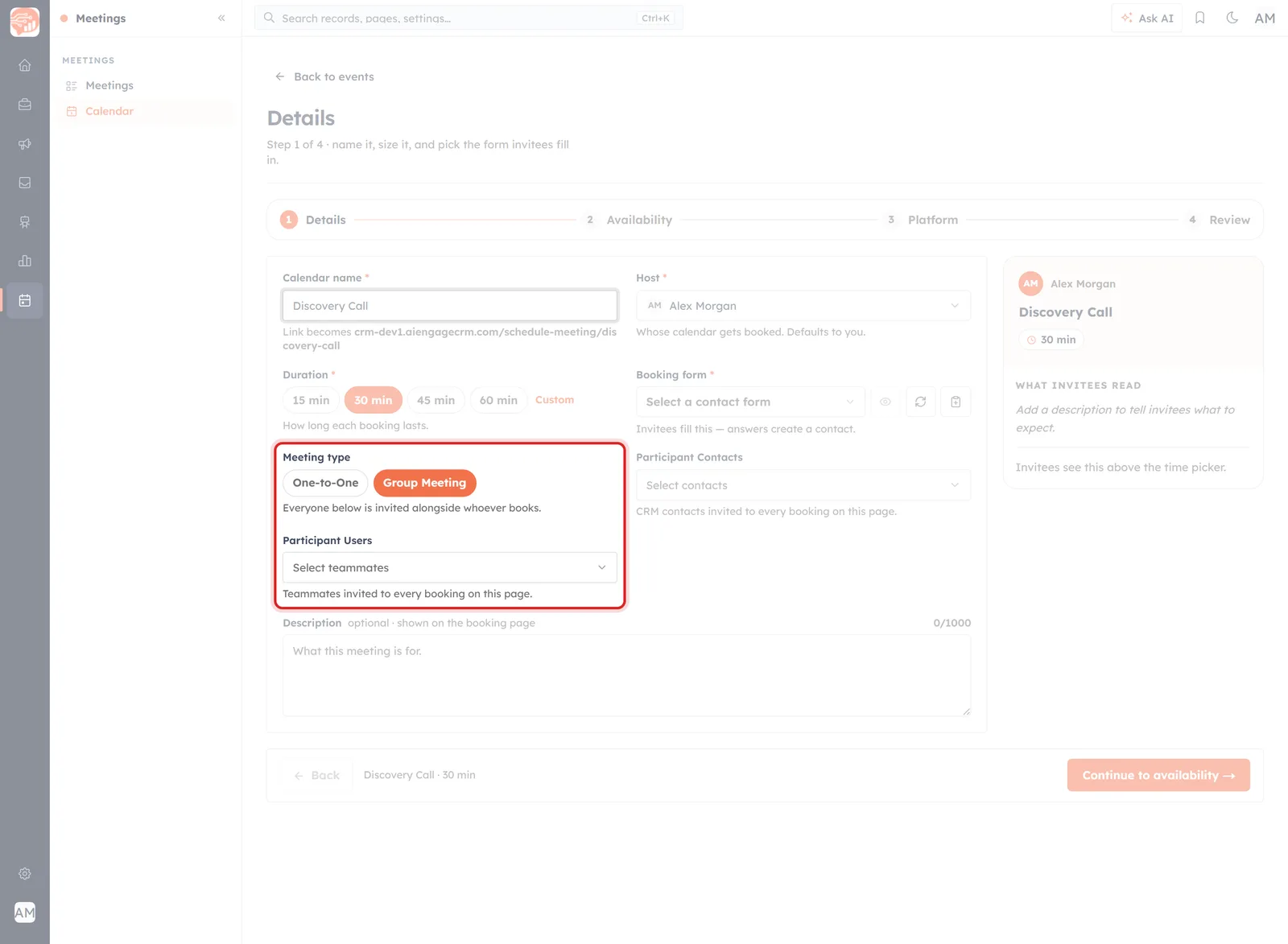
Task: Click the presentation board icon in the sidebar
Action: point(25,222)
